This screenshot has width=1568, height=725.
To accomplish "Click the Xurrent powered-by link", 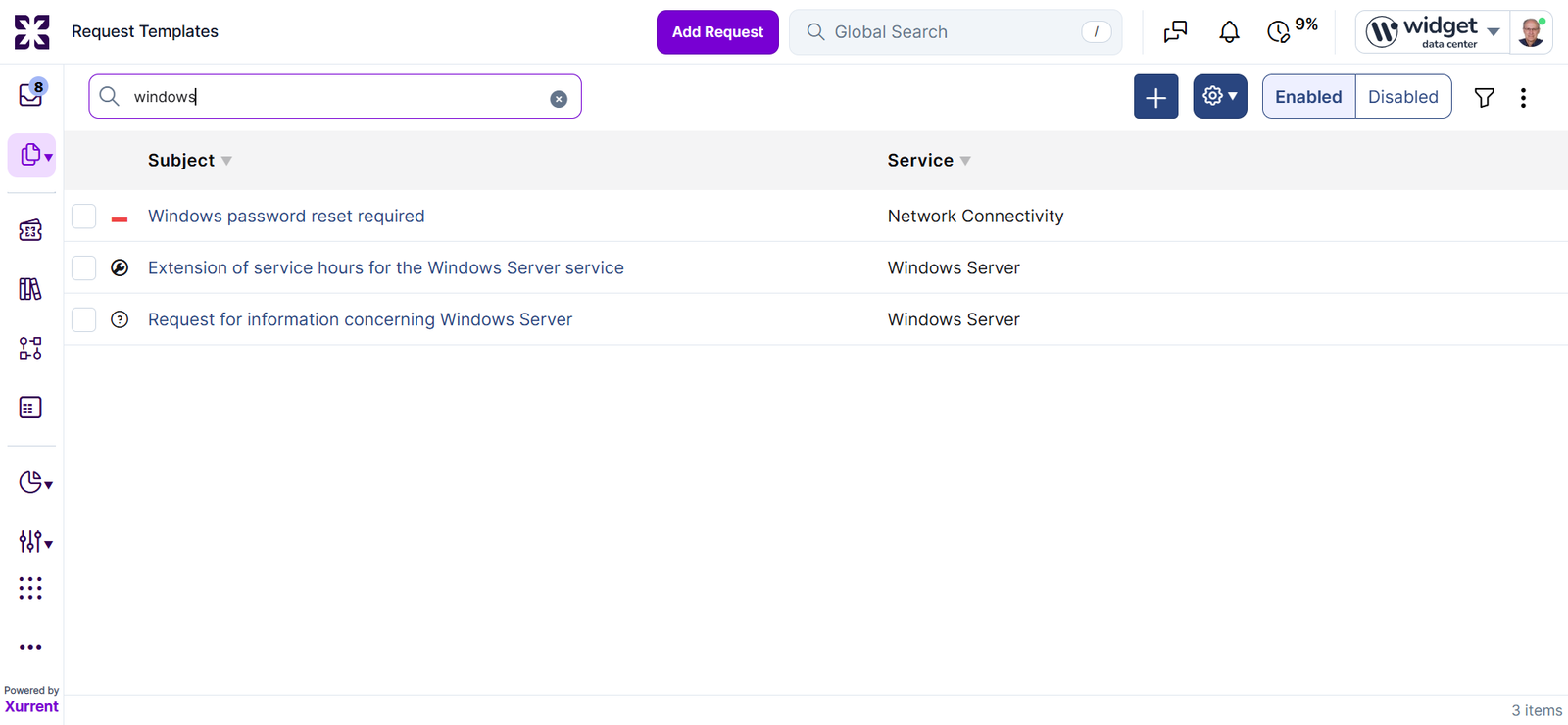I will click(31, 706).
